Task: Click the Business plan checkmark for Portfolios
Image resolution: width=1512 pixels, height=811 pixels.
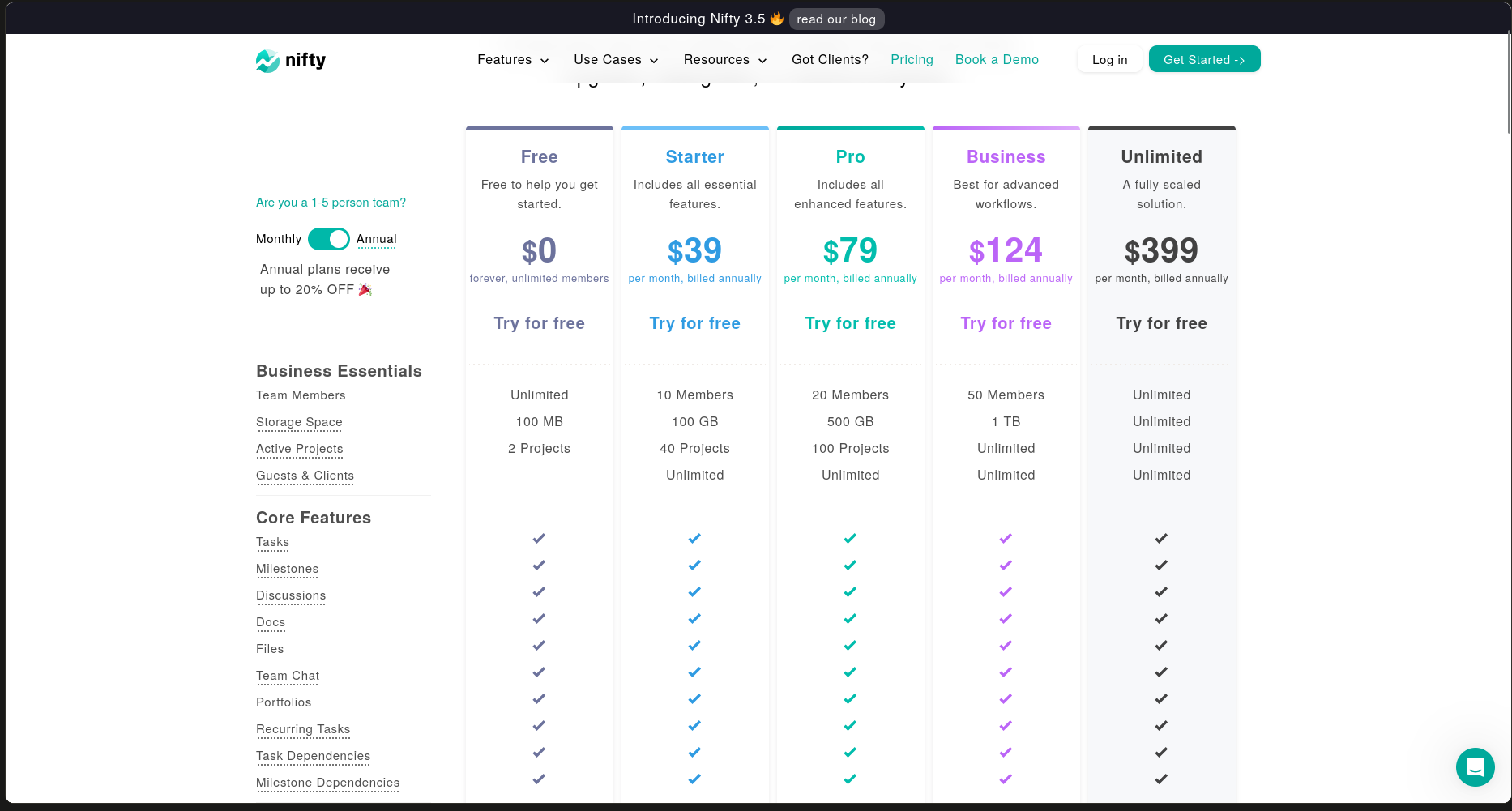Action: (1006, 698)
